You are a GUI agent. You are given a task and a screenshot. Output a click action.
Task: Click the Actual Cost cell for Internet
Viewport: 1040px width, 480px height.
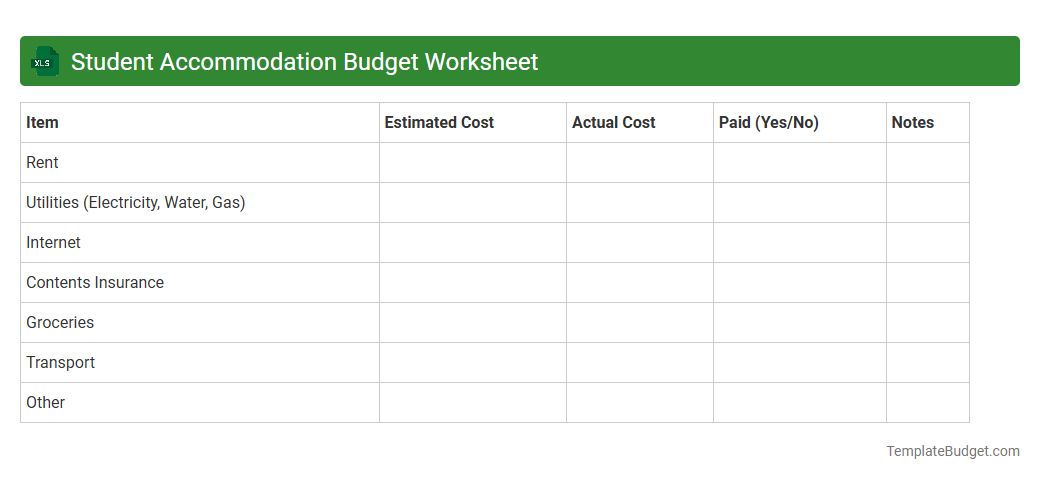(640, 243)
